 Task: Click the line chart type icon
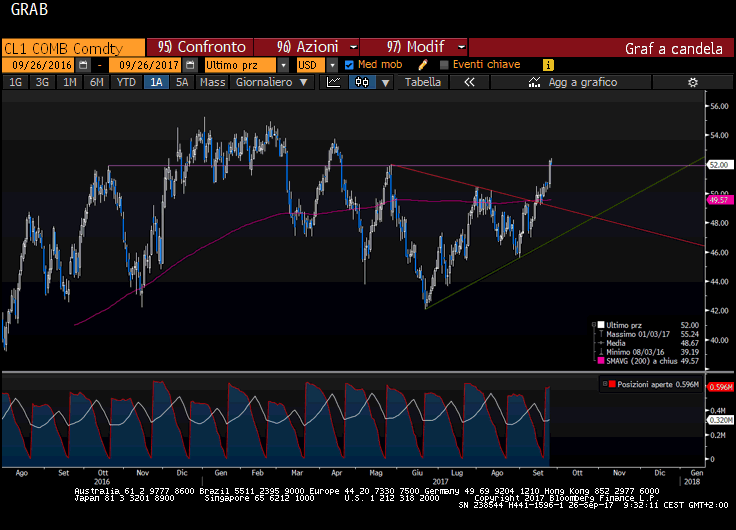(x=334, y=82)
